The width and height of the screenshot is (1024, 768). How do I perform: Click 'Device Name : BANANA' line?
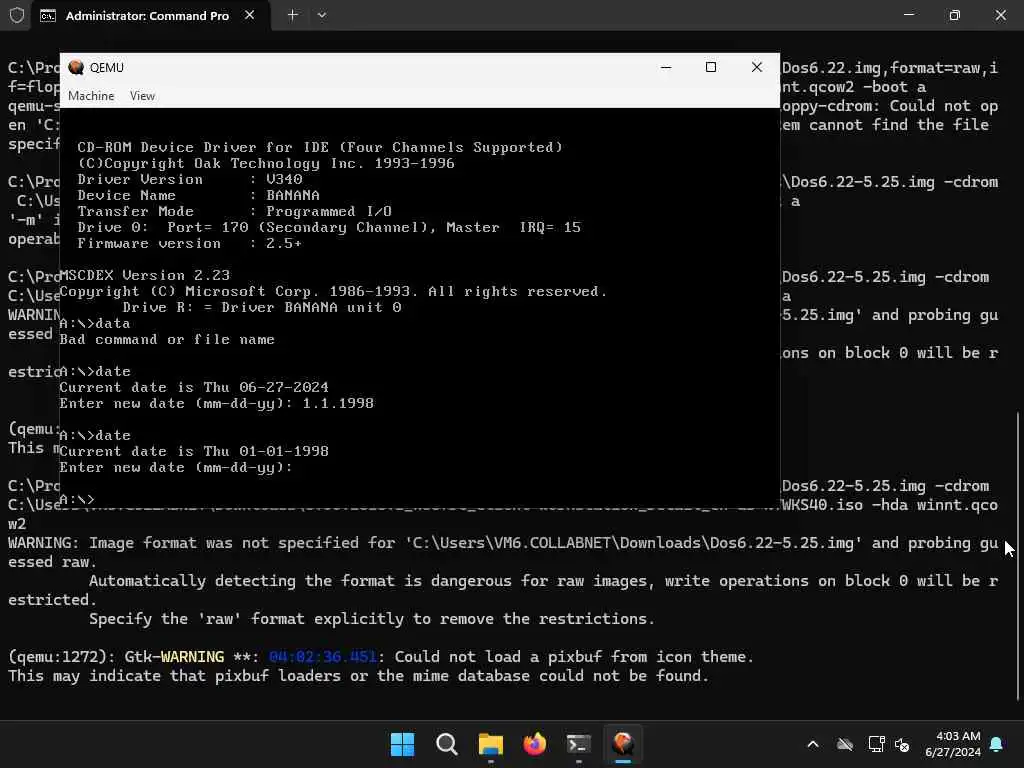(x=199, y=195)
